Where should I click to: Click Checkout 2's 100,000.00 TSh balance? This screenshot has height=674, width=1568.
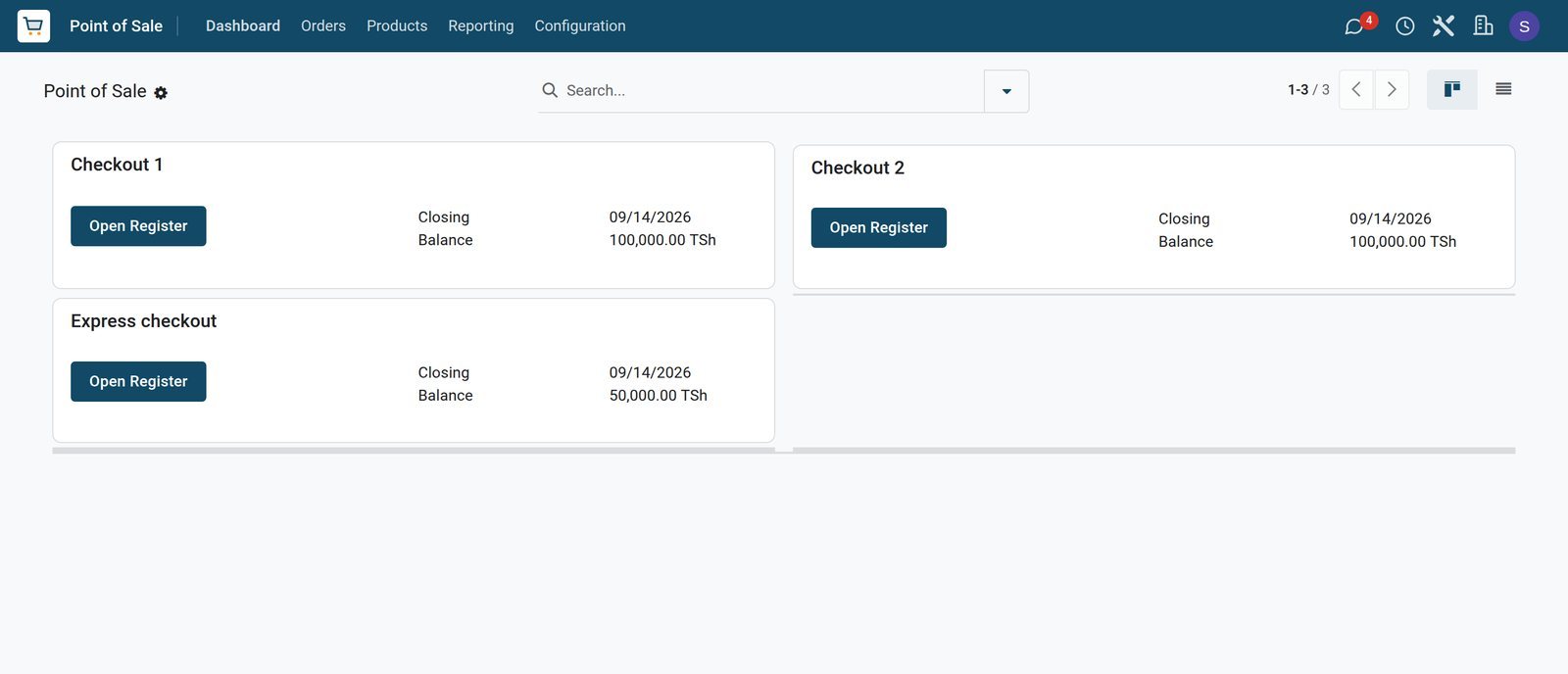point(1402,242)
